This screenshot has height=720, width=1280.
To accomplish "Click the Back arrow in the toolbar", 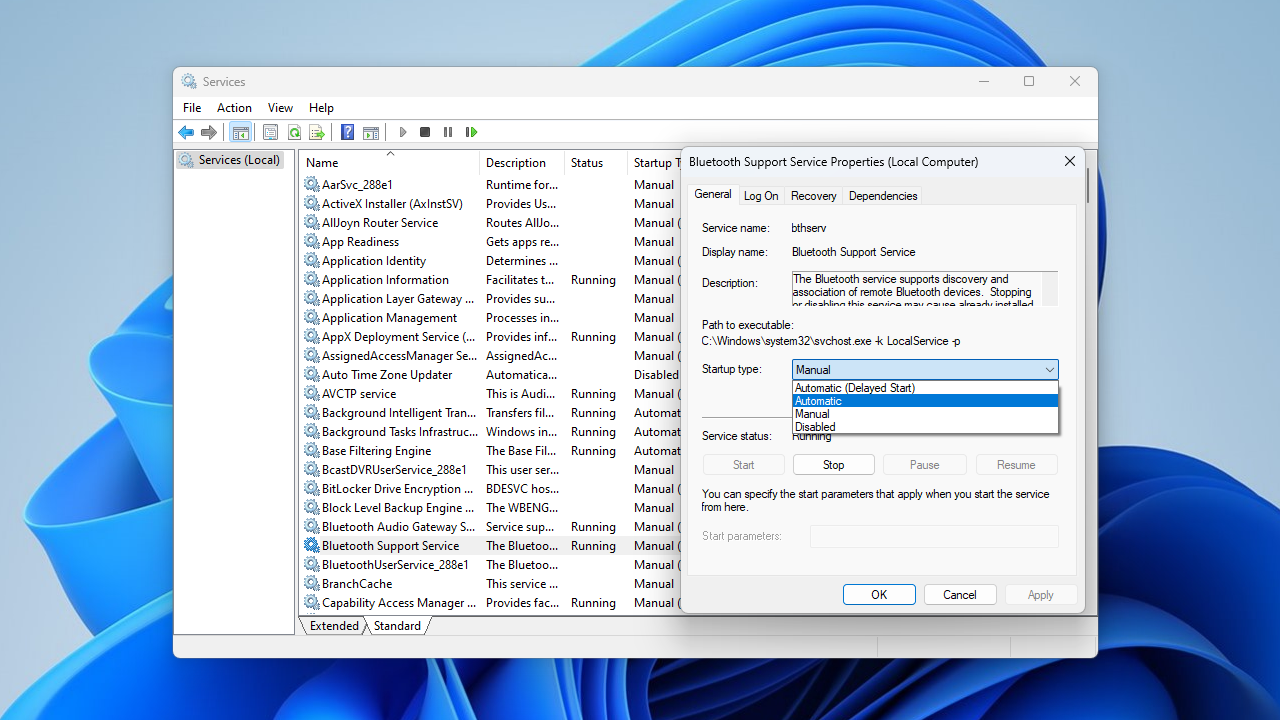I will tap(186, 132).
